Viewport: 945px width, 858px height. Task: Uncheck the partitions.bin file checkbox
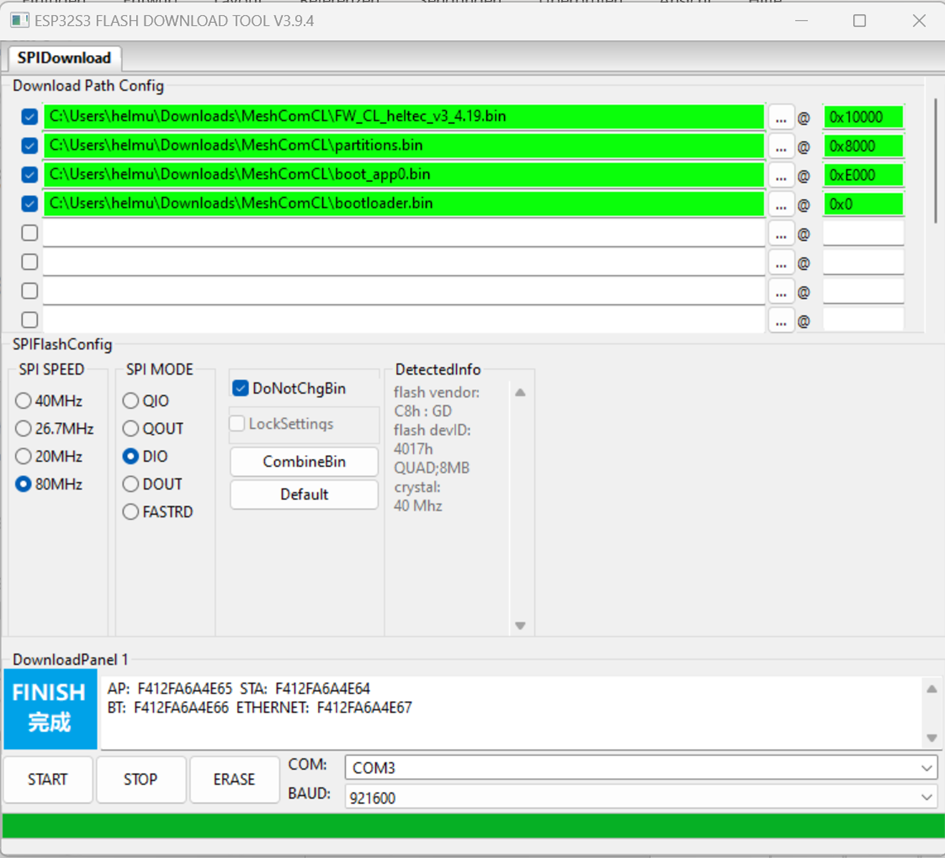[30, 146]
